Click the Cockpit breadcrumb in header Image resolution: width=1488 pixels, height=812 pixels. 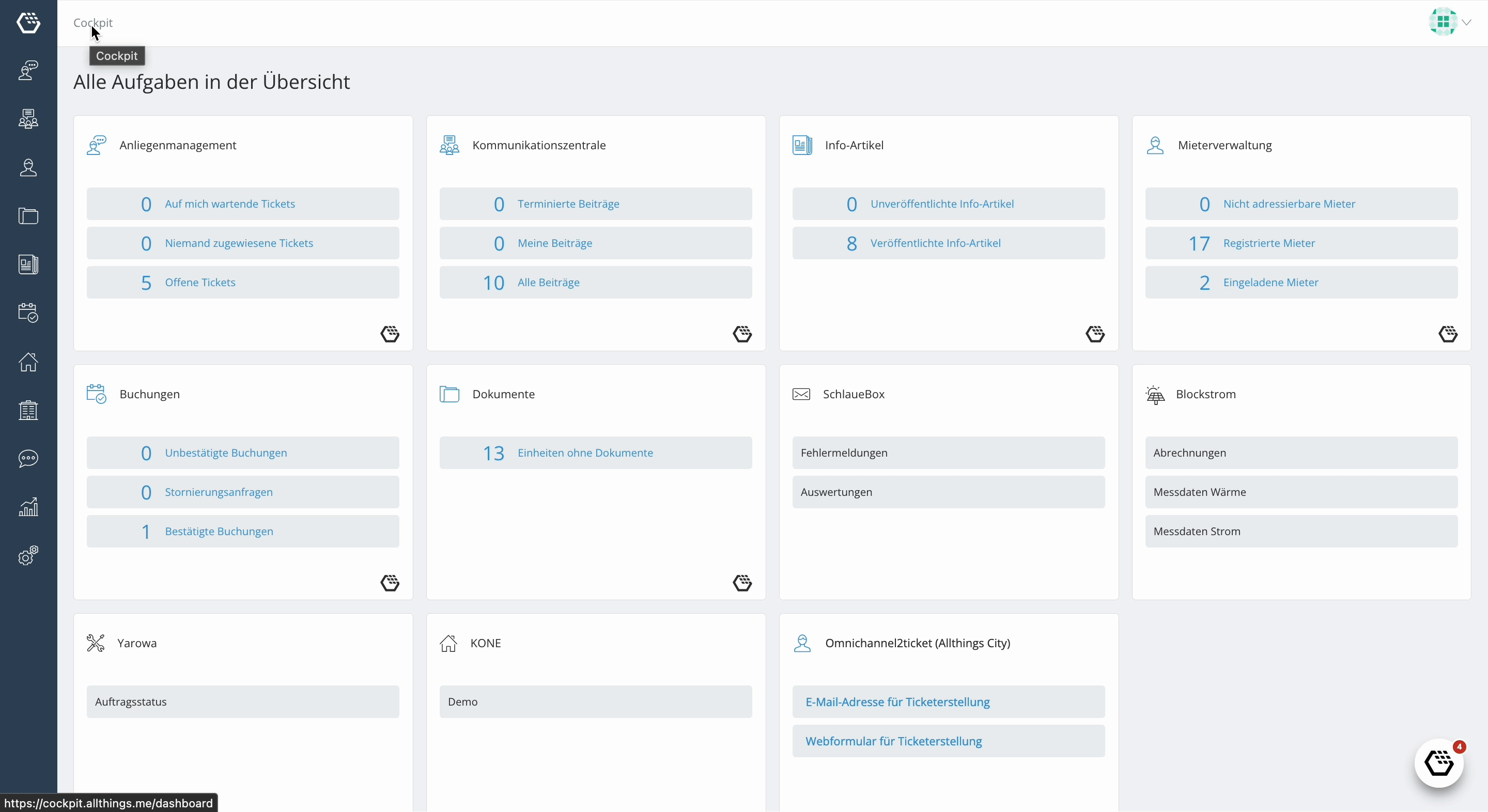[93, 23]
